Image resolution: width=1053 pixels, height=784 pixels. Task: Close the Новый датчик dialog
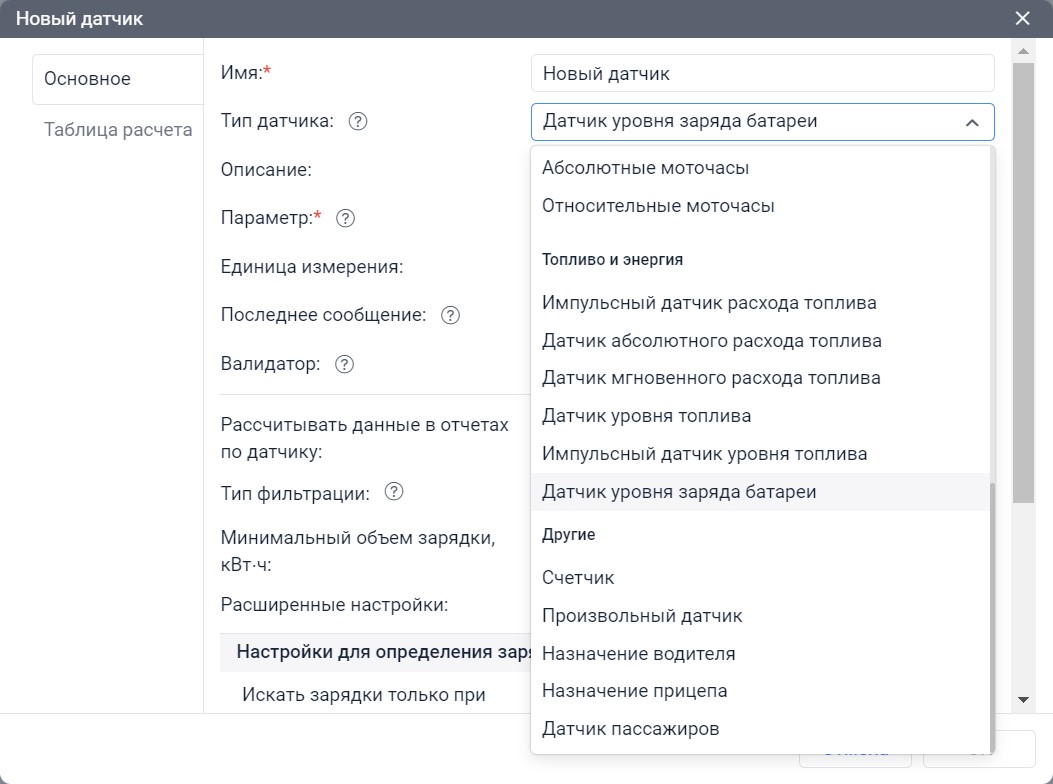click(1022, 19)
